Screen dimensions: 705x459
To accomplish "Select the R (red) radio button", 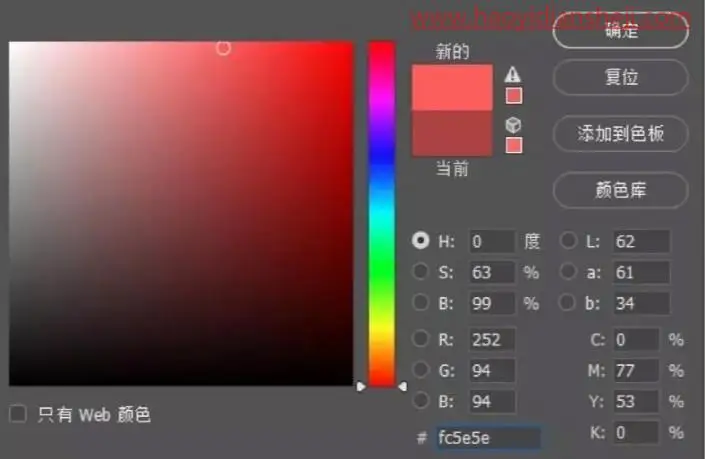I will point(420,338).
